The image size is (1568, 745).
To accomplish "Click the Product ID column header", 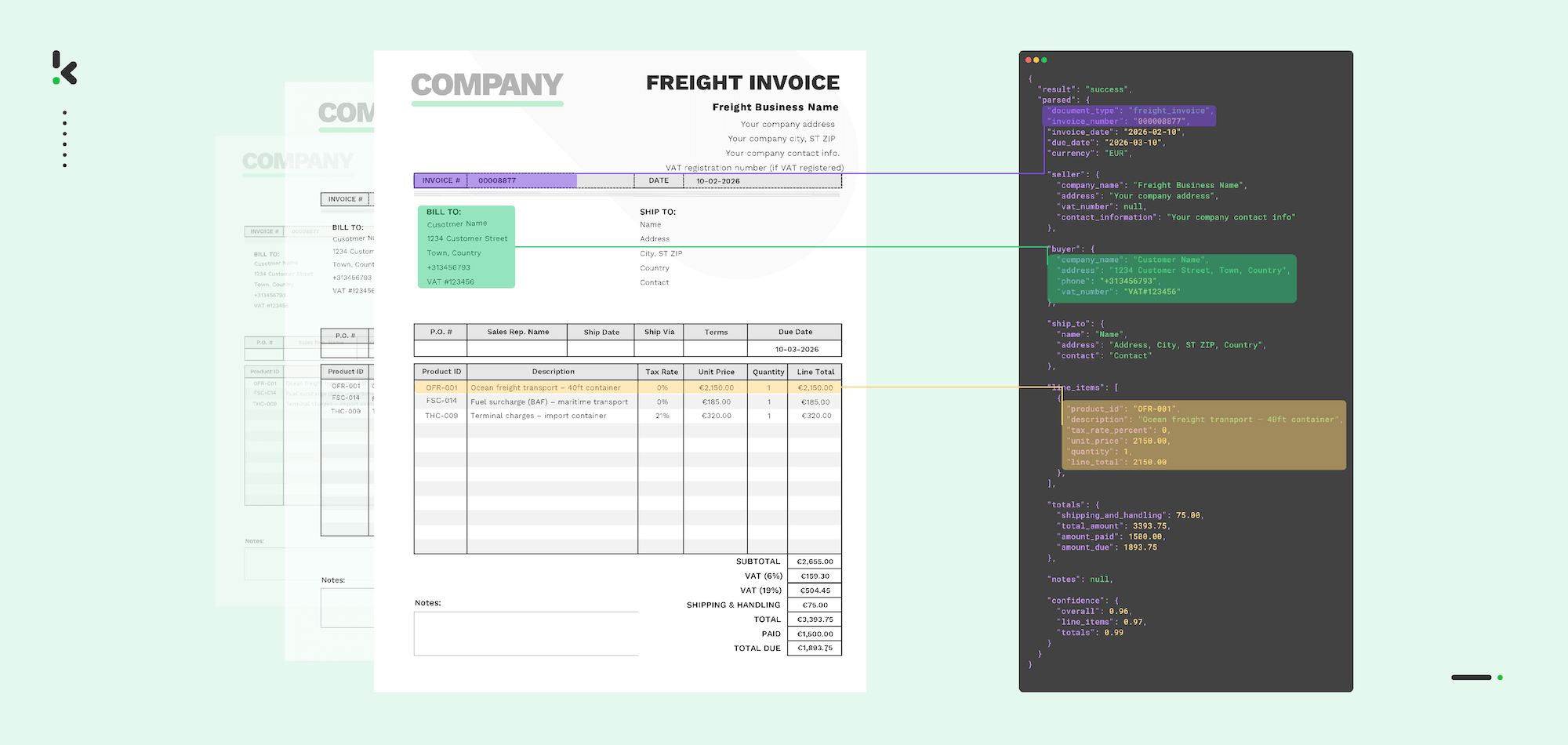I will [441, 372].
